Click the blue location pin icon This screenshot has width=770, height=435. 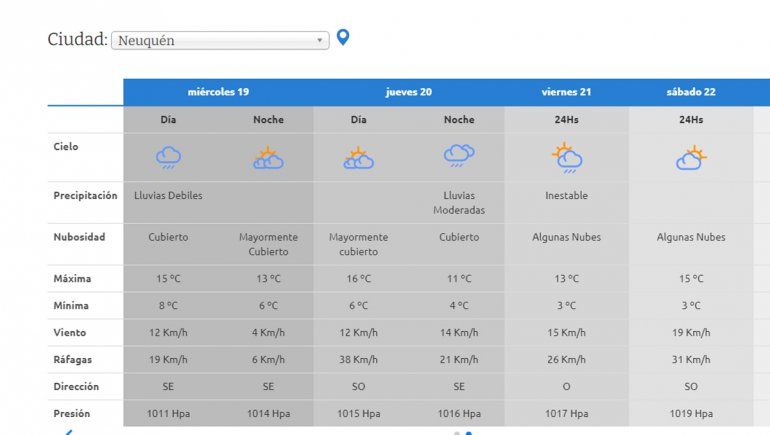343,38
